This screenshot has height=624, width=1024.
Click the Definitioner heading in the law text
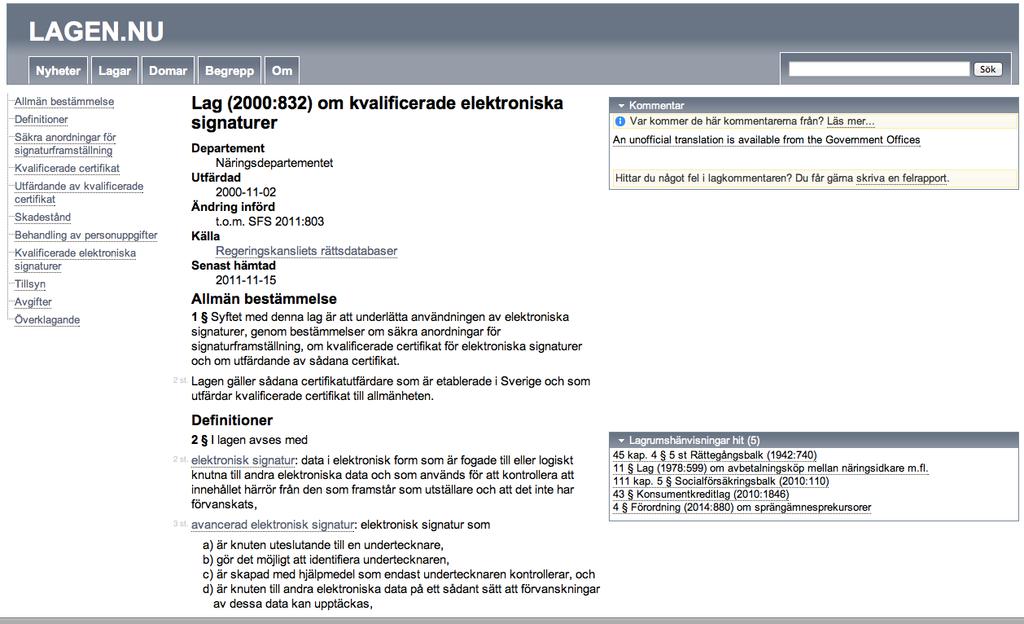click(232, 420)
